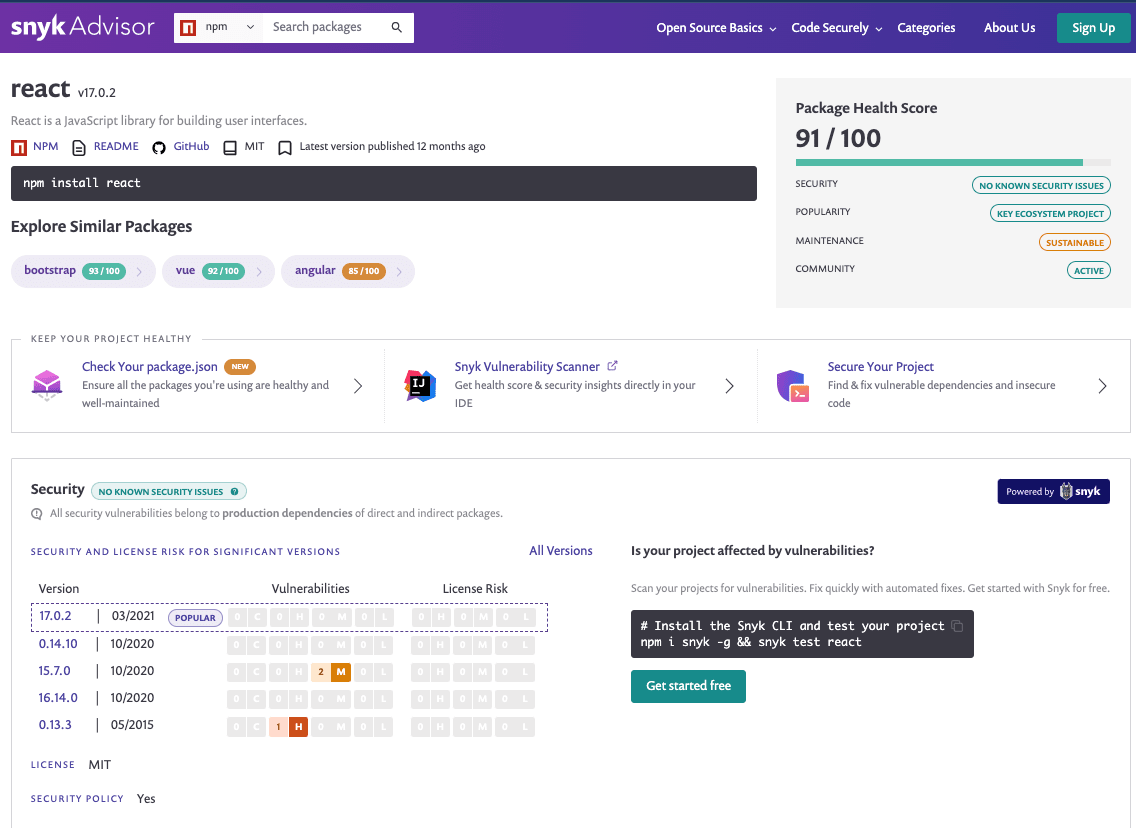This screenshot has width=1136, height=828.
Task: Click the shield terminal icon
Action: point(793,385)
